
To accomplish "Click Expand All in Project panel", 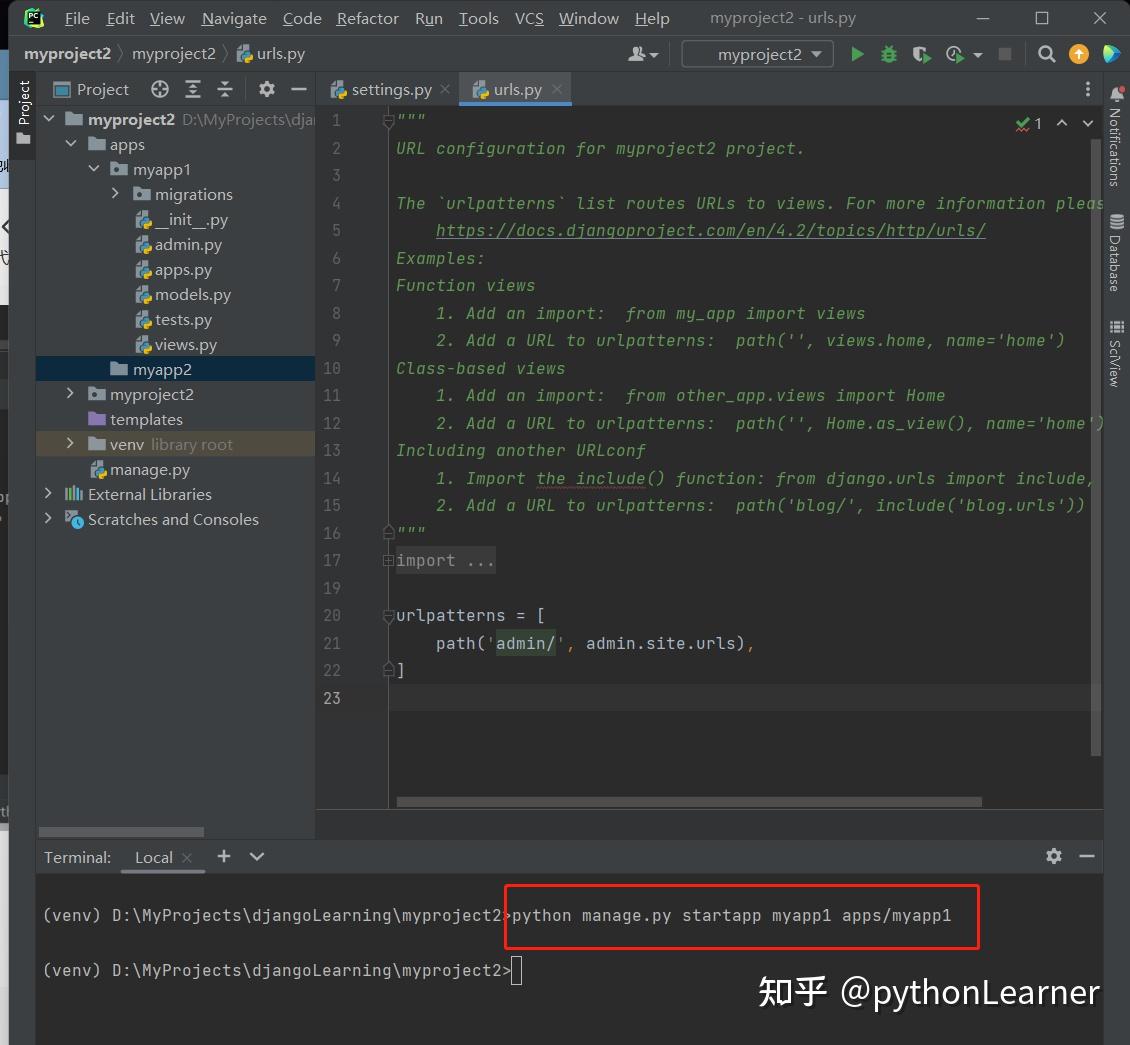I will pos(192,89).
